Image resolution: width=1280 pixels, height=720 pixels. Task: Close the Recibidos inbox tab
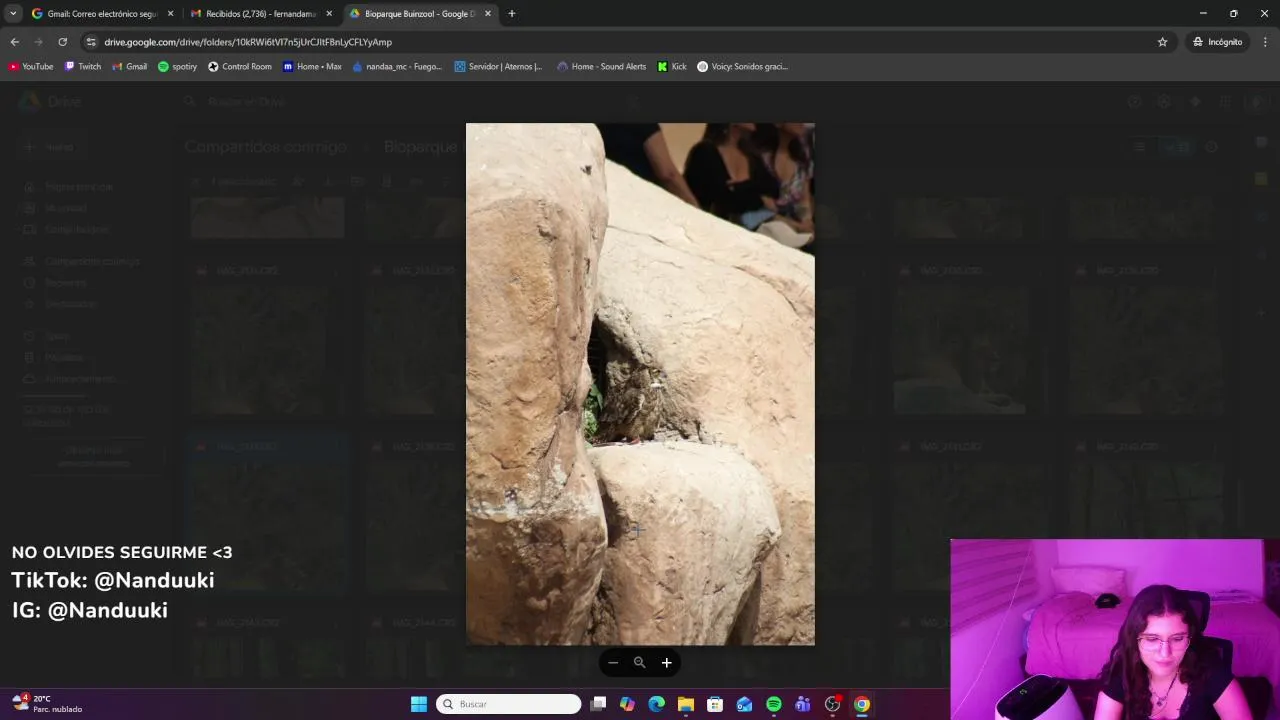[x=329, y=14]
